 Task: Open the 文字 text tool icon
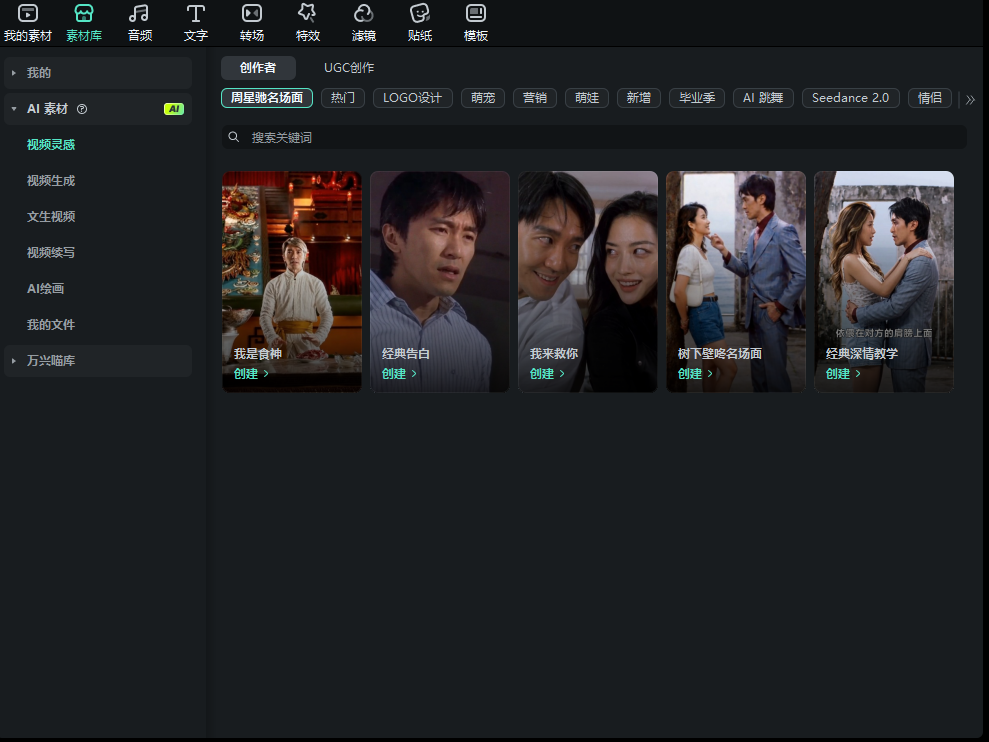[196, 13]
